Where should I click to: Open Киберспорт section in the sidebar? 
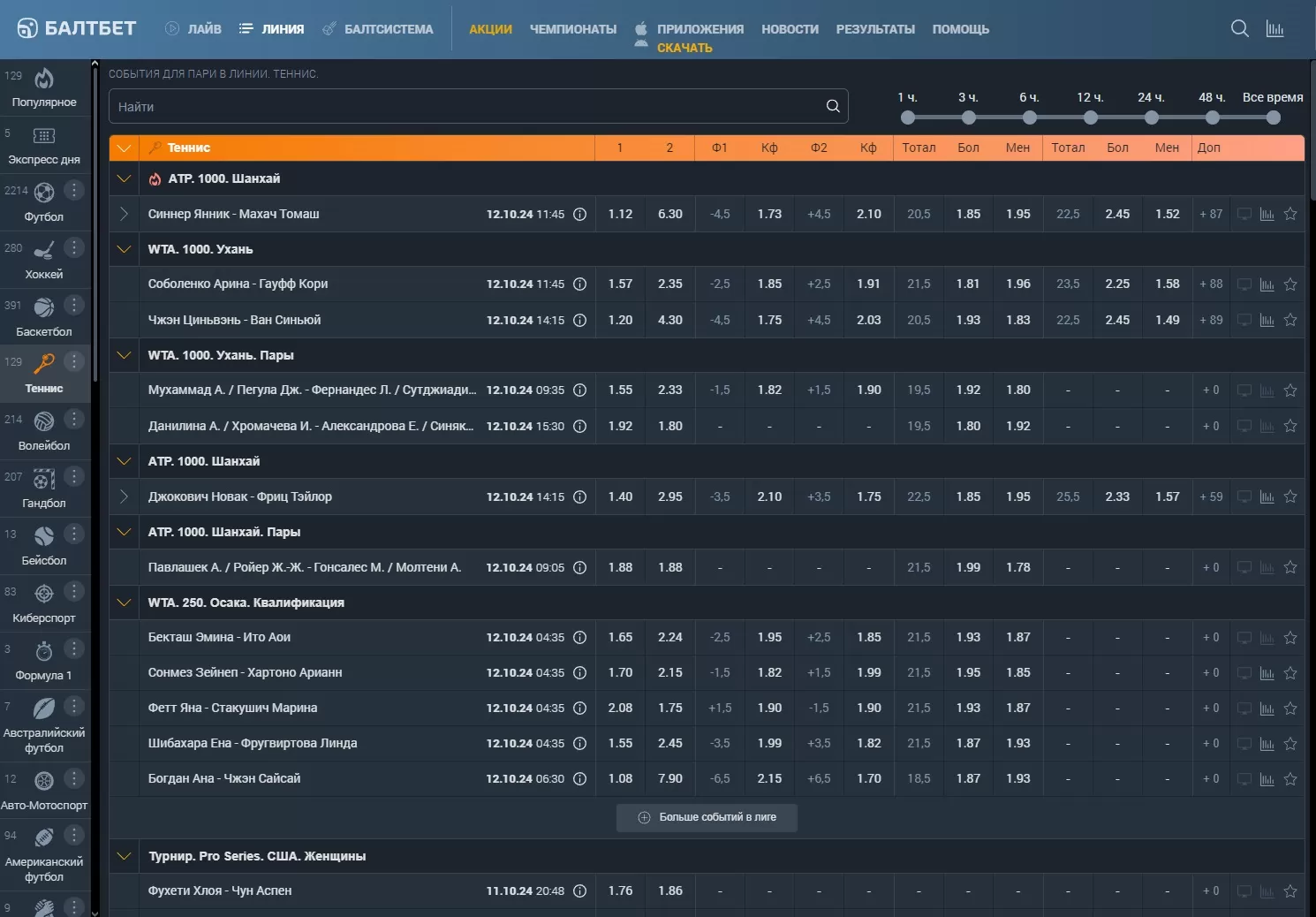point(43,602)
